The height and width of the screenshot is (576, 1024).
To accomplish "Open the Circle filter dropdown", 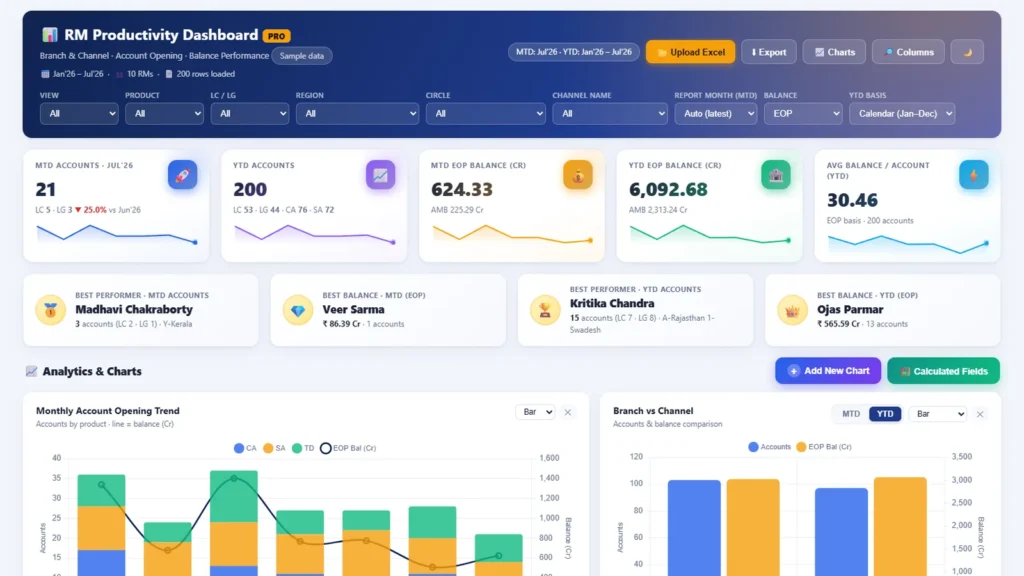I will click(x=485, y=114).
